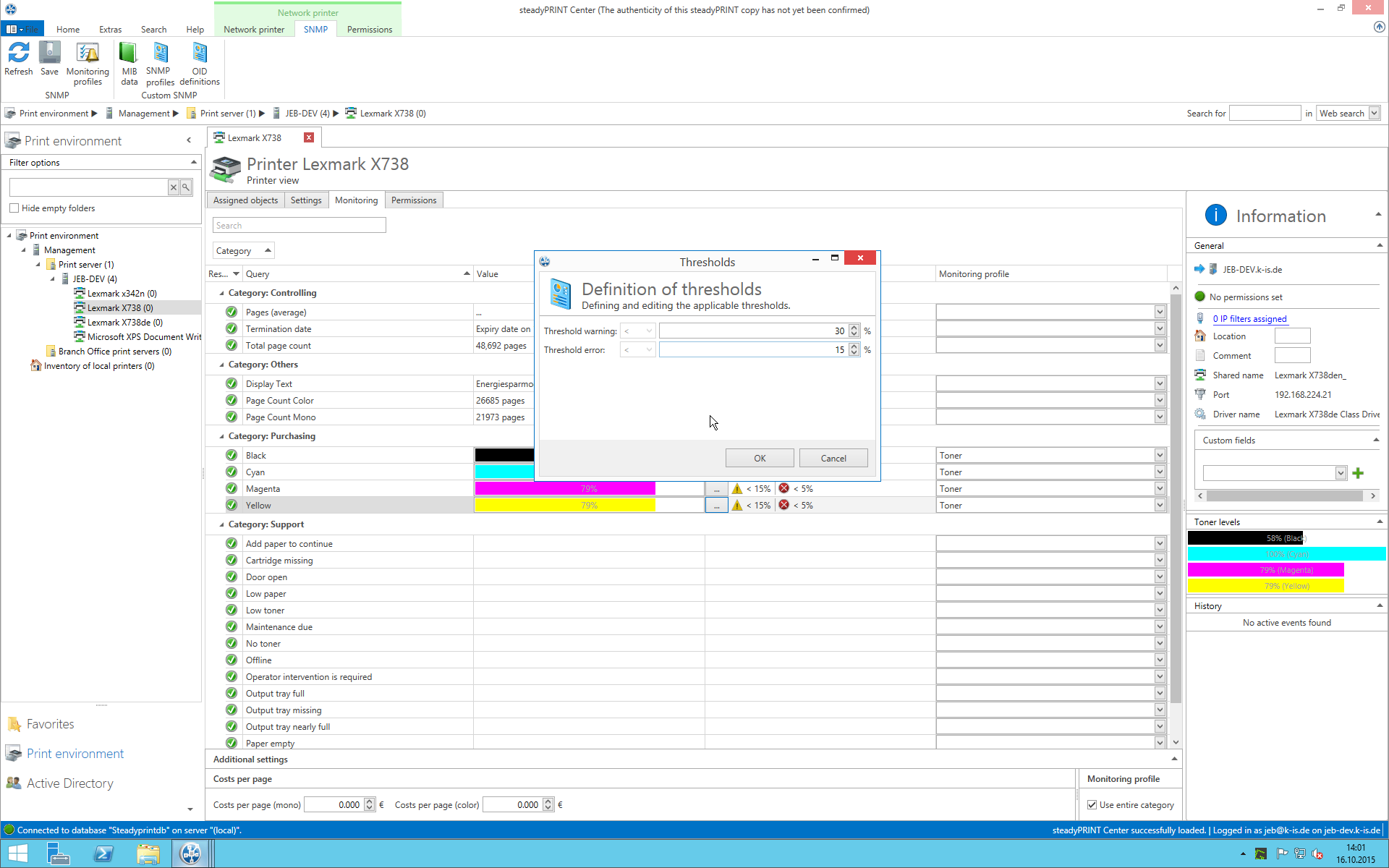Increase Threshold warning value

coord(854,328)
